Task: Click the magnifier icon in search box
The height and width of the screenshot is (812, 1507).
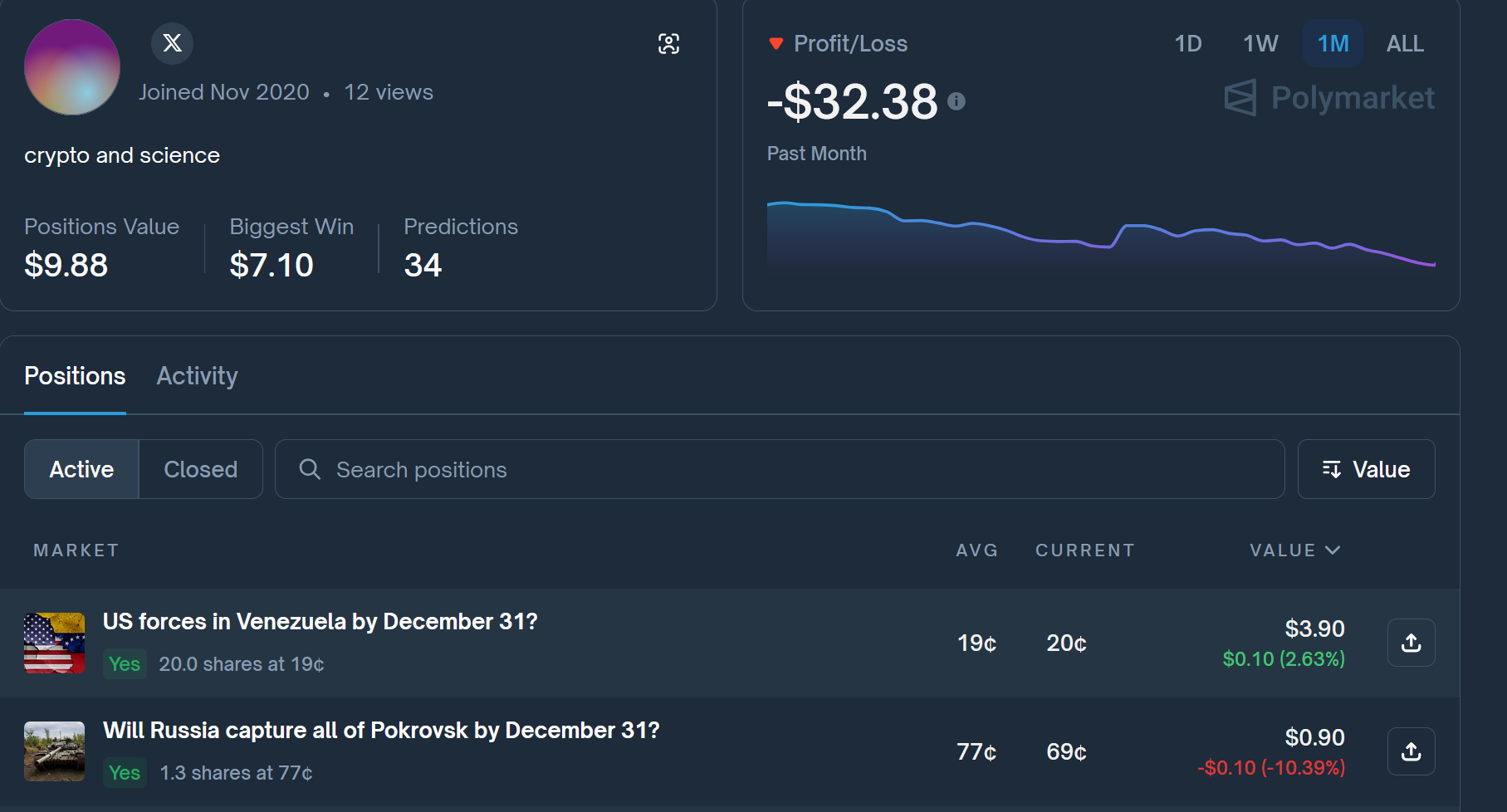Action: 310,469
